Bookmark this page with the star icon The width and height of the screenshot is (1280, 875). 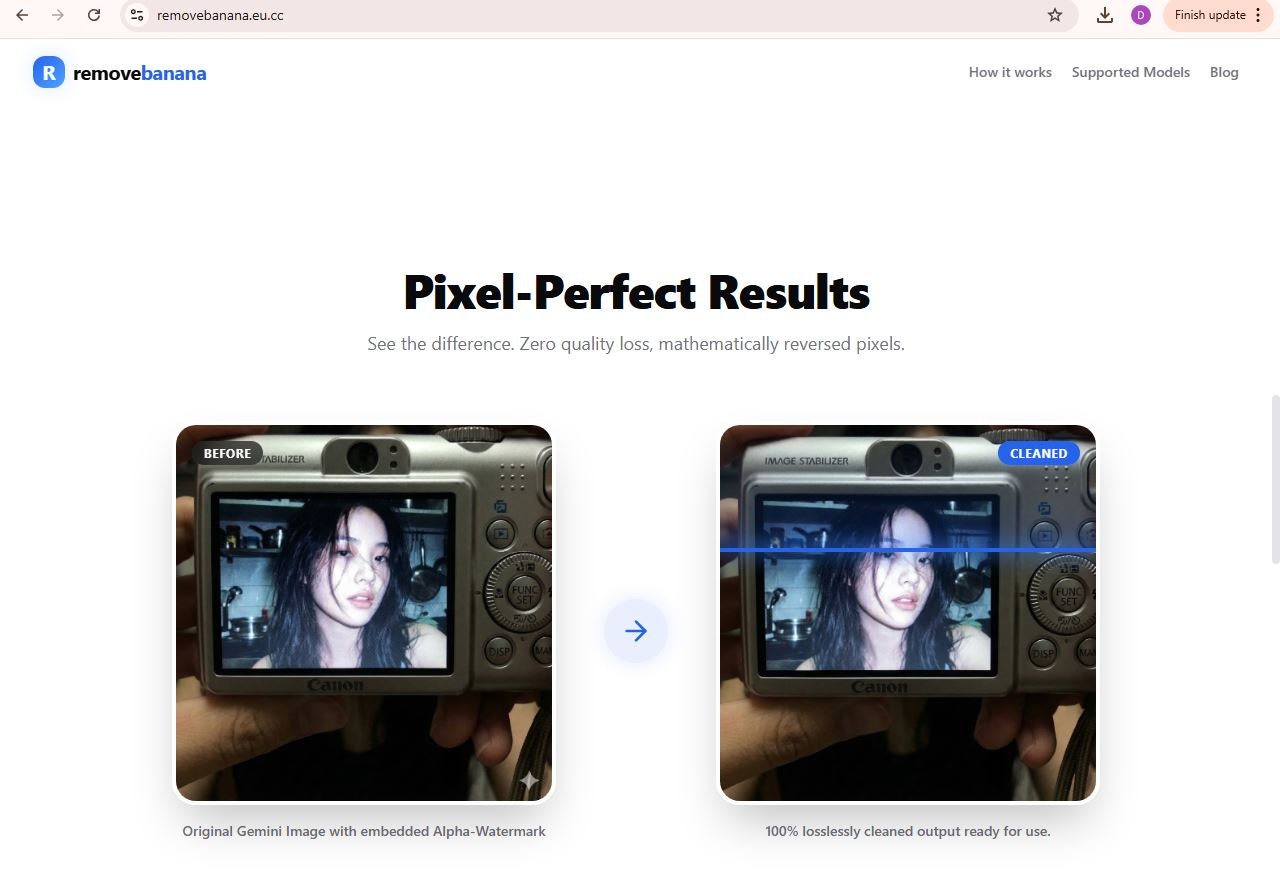click(1055, 15)
